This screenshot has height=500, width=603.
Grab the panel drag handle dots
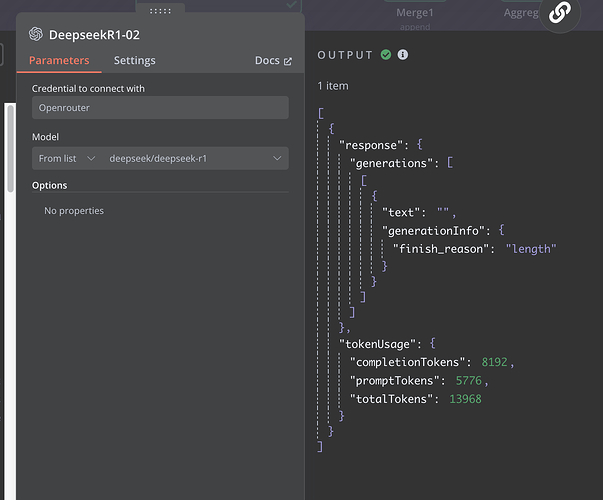click(x=160, y=11)
